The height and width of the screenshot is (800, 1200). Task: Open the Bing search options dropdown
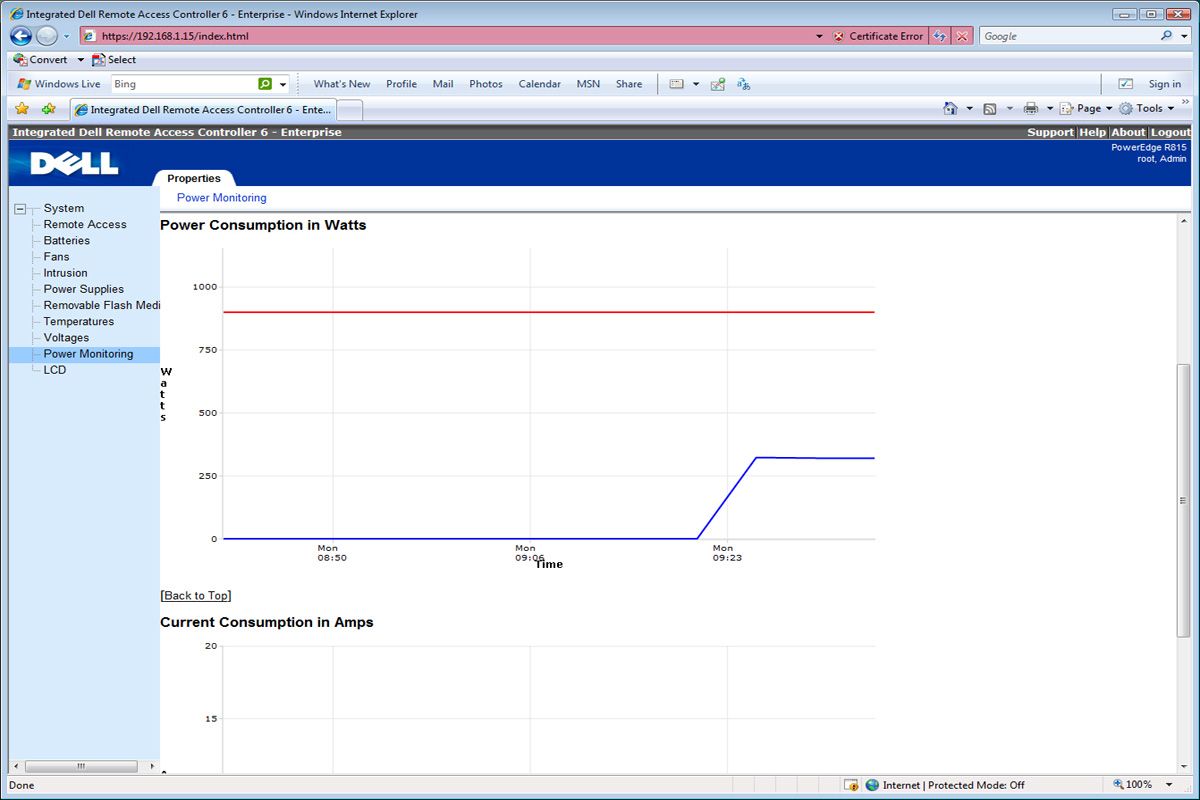tap(283, 84)
